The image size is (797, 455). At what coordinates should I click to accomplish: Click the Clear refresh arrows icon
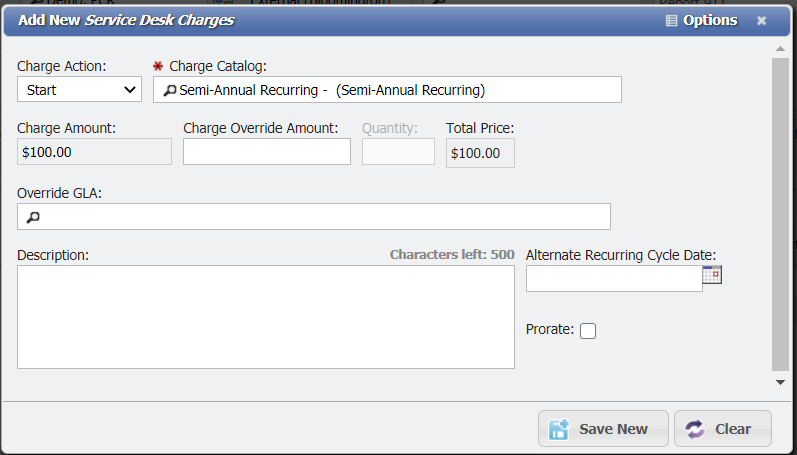click(x=695, y=429)
